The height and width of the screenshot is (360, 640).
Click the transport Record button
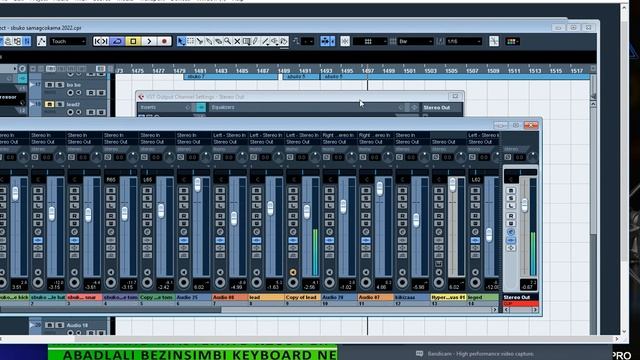(x=164, y=41)
